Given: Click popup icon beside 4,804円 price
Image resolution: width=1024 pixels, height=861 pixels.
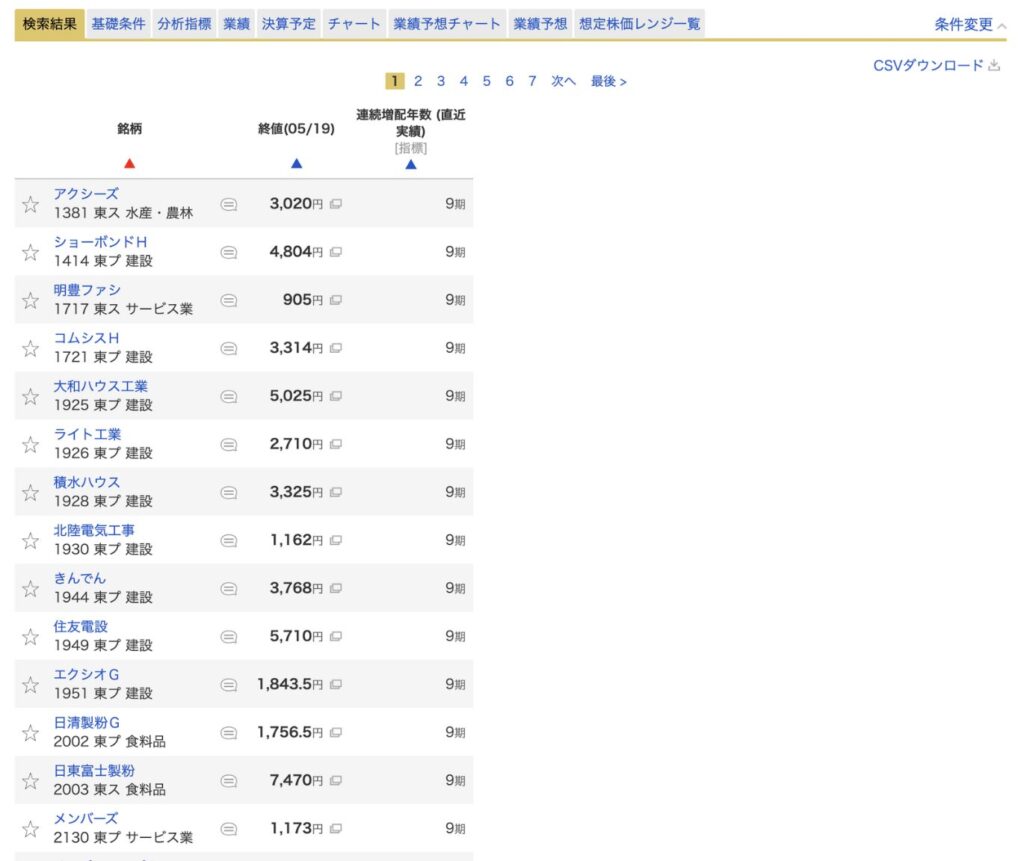Looking at the screenshot, I should pyautogui.click(x=336, y=252).
